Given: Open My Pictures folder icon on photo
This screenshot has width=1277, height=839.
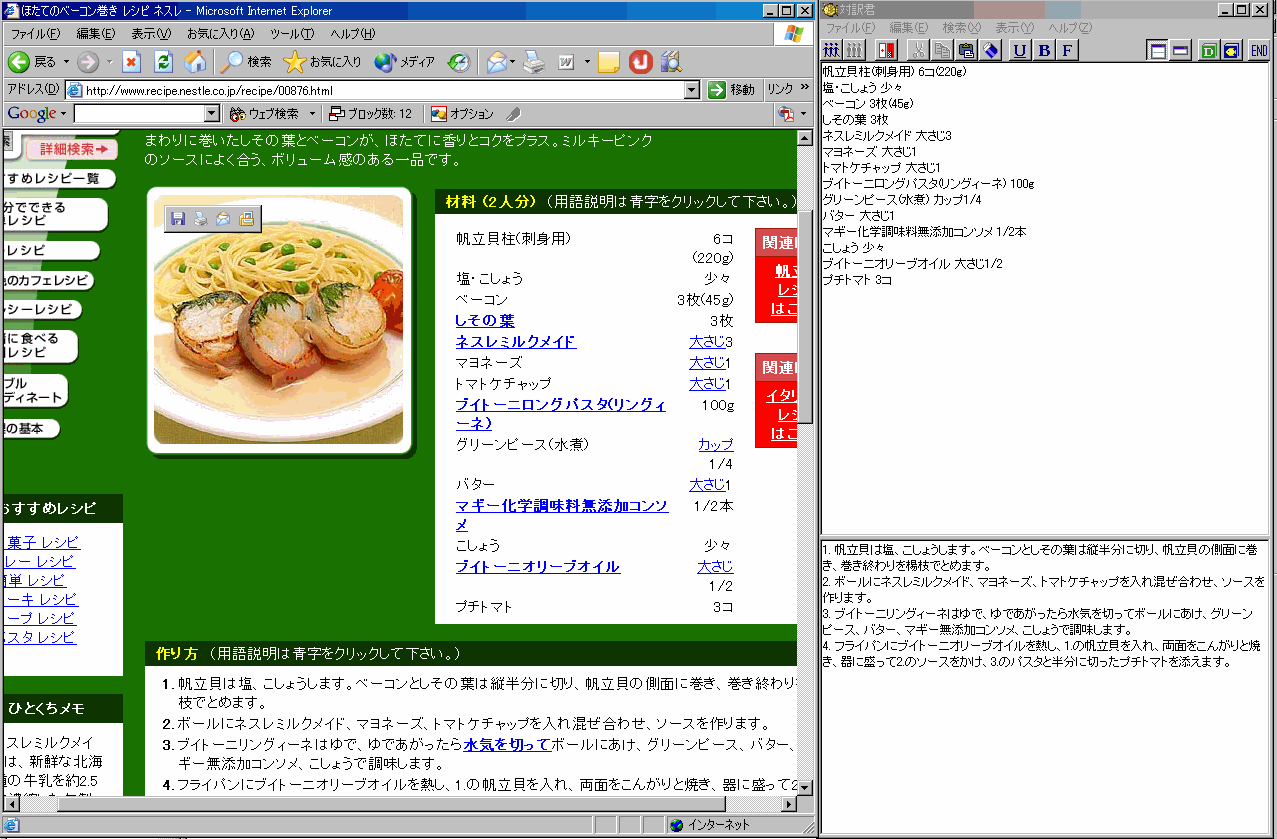Looking at the screenshot, I should point(246,218).
